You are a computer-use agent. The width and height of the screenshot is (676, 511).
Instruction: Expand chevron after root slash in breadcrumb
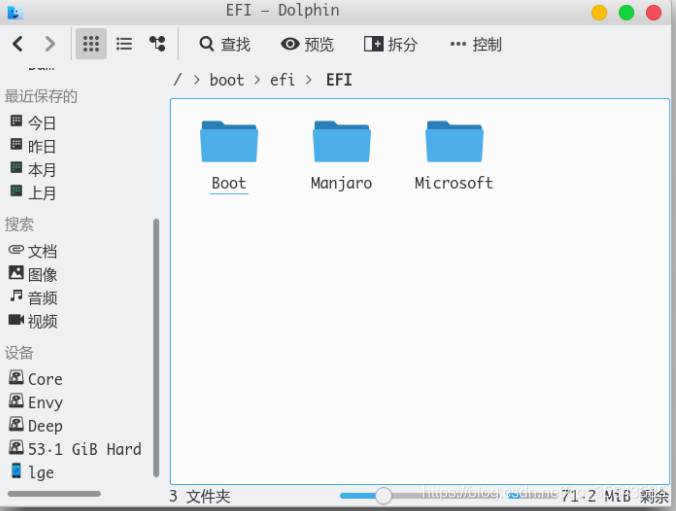coord(197,80)
